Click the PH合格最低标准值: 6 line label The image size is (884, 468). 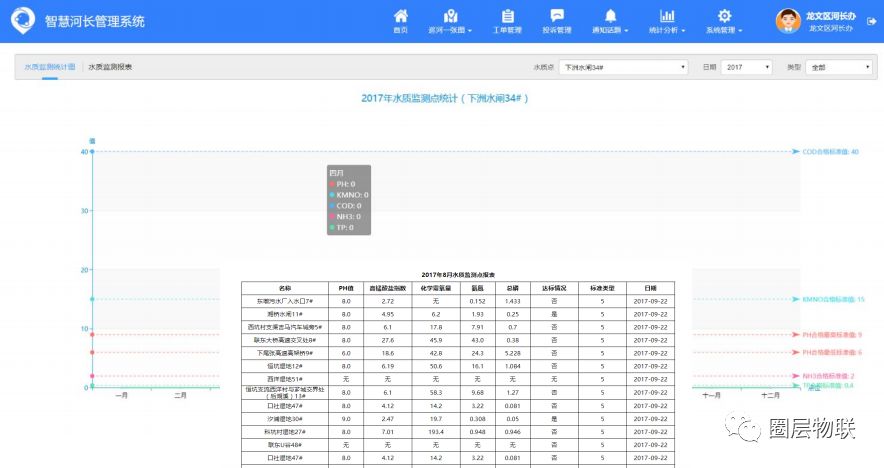pyautogui.click(x=832, y=352)
